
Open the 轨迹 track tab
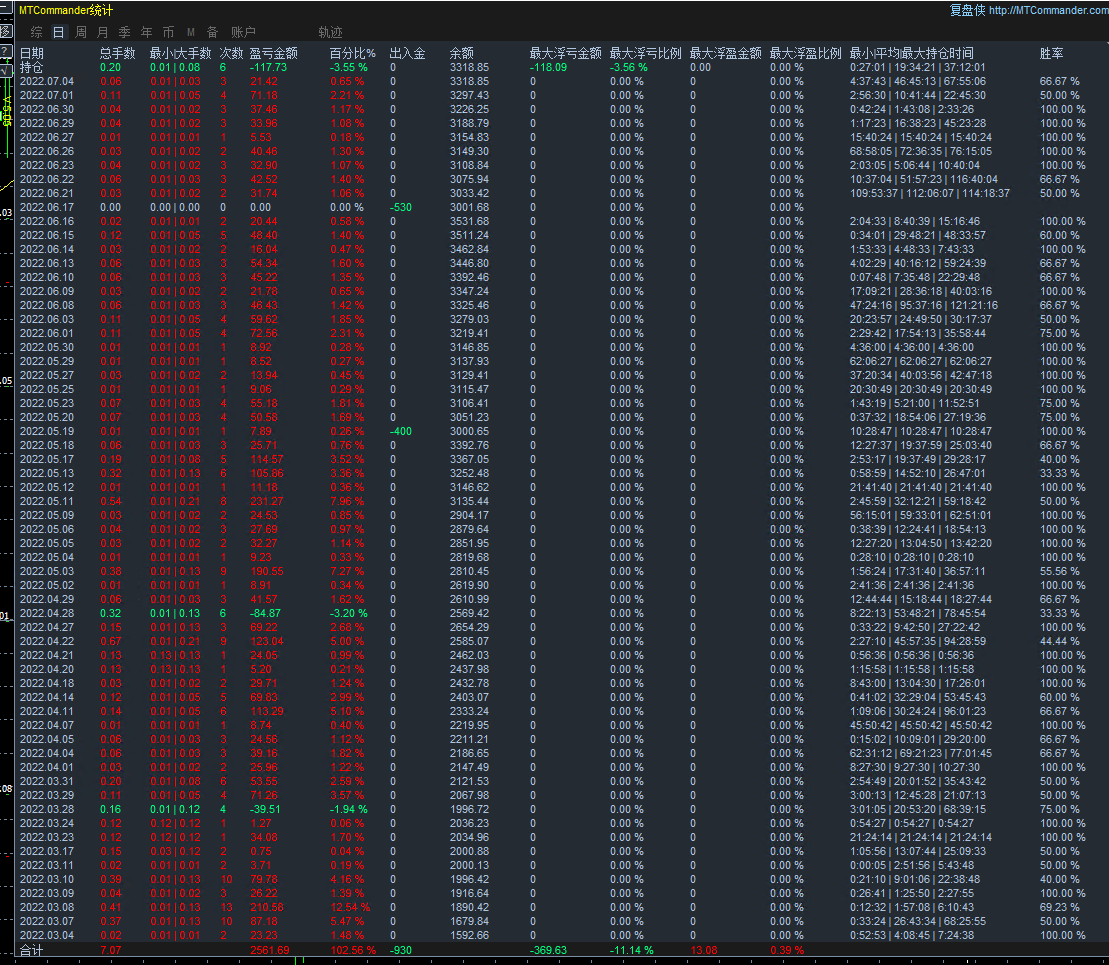click(x=330, y=32)
